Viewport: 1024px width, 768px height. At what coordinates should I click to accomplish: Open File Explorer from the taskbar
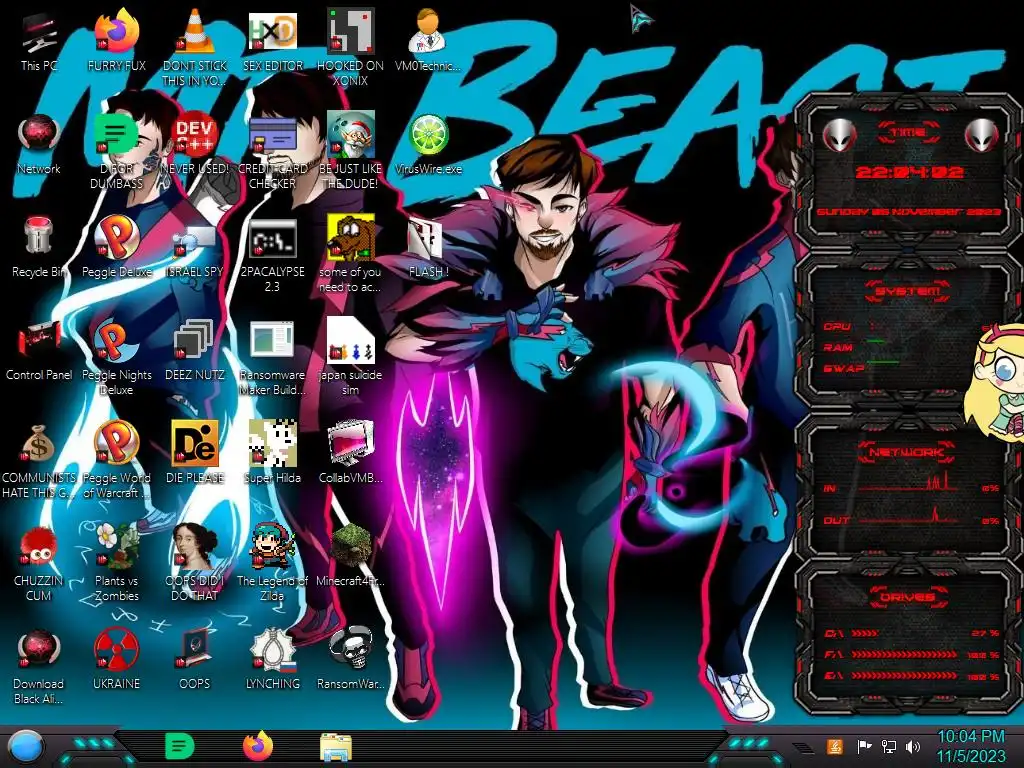click(336, 747)
